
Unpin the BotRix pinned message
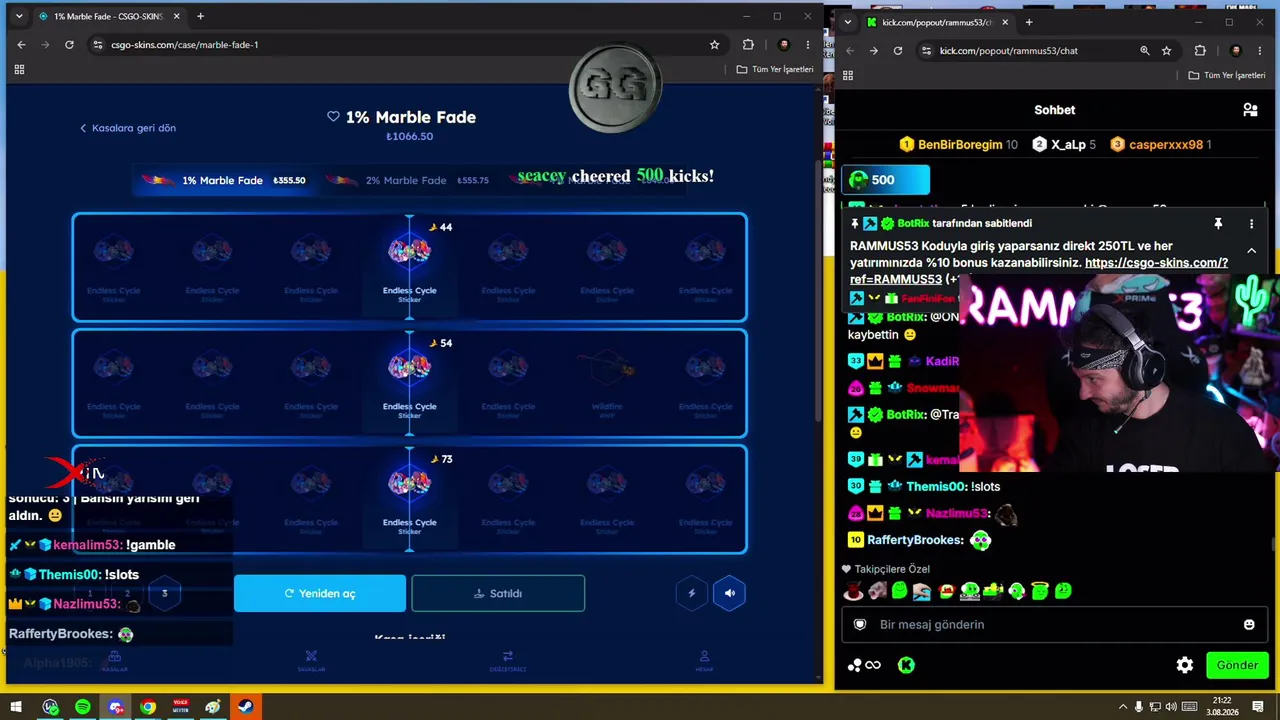tap(1218, 224)
